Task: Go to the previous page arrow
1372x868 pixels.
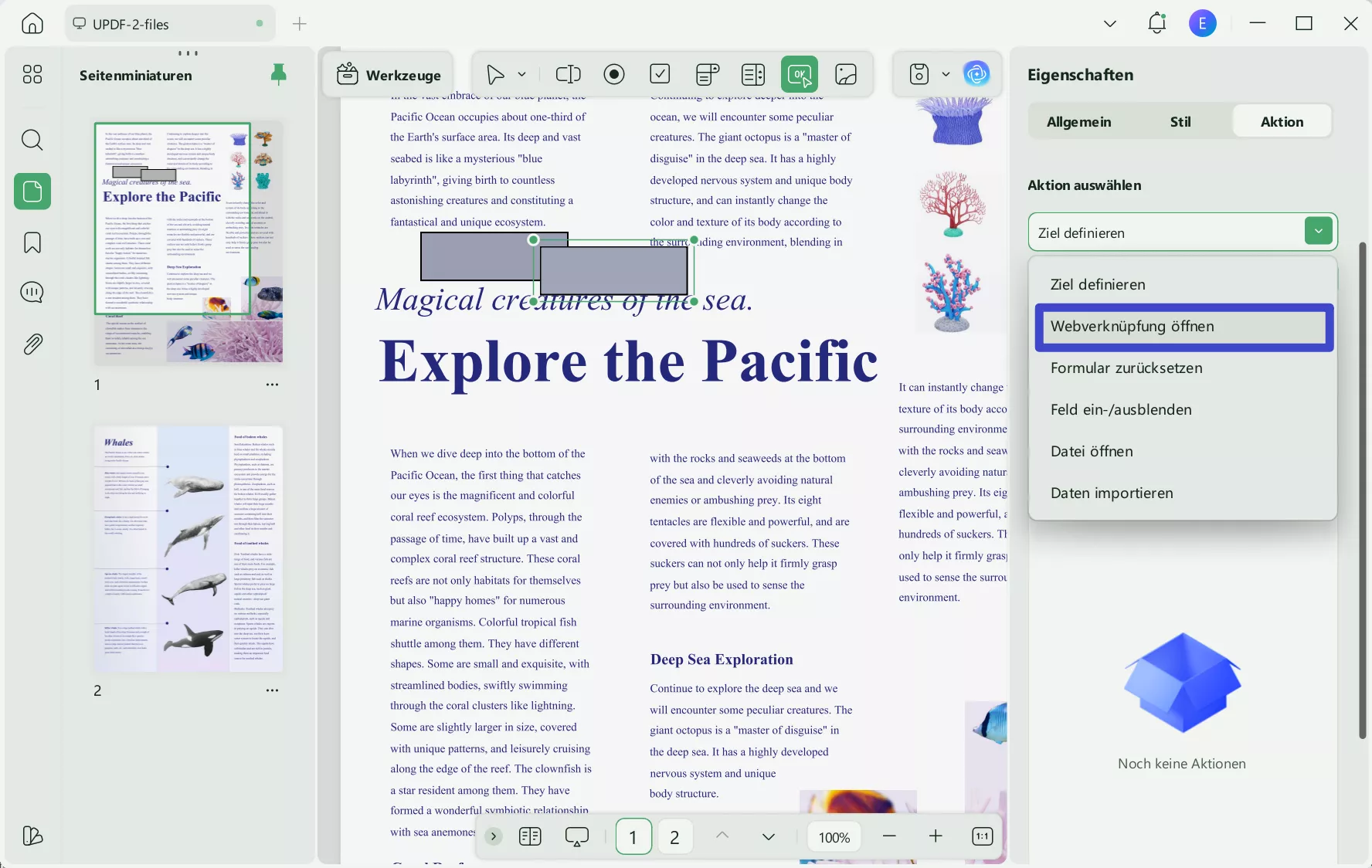Action: click(722, 836)
